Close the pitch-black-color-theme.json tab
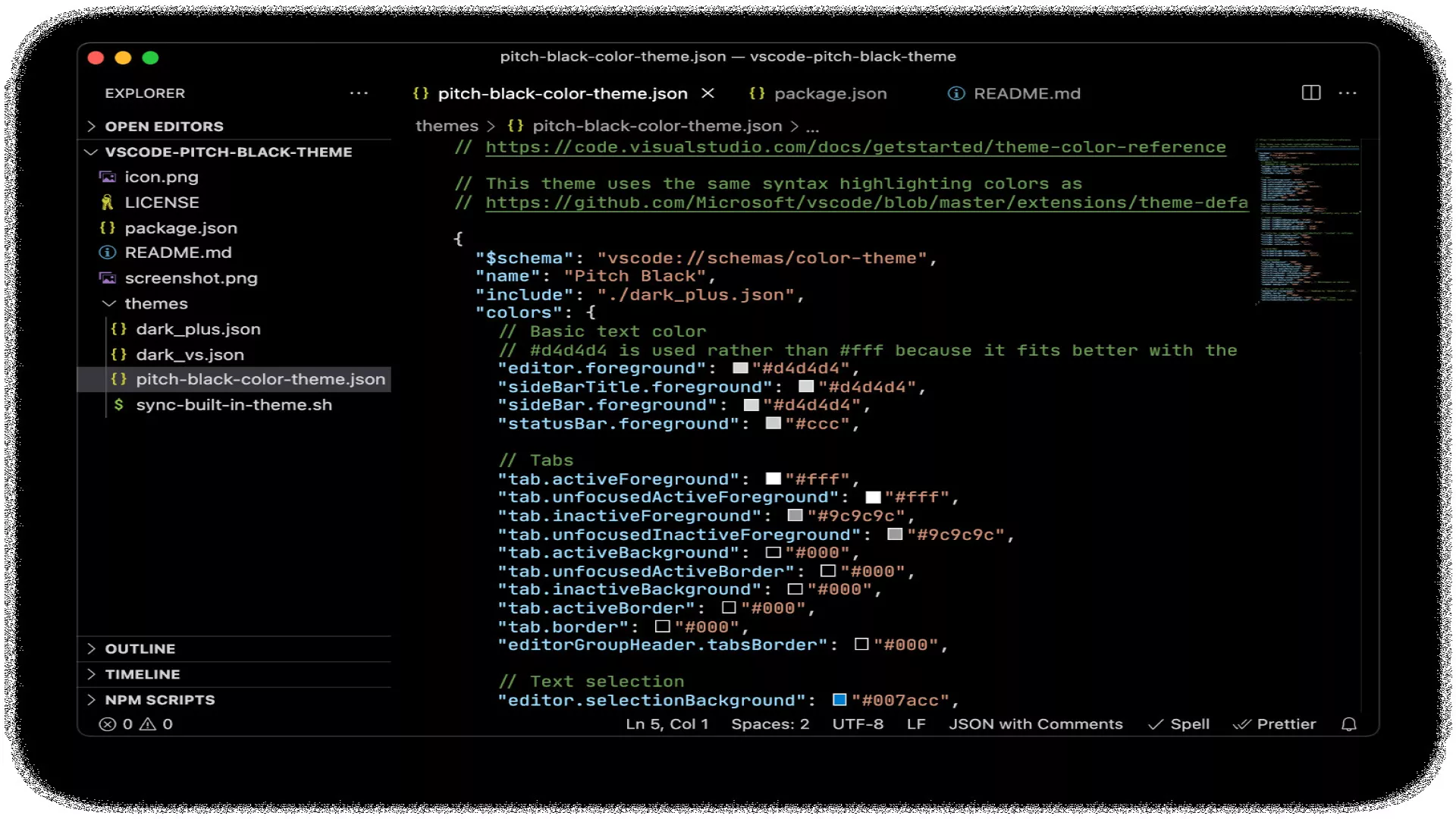 708,93
